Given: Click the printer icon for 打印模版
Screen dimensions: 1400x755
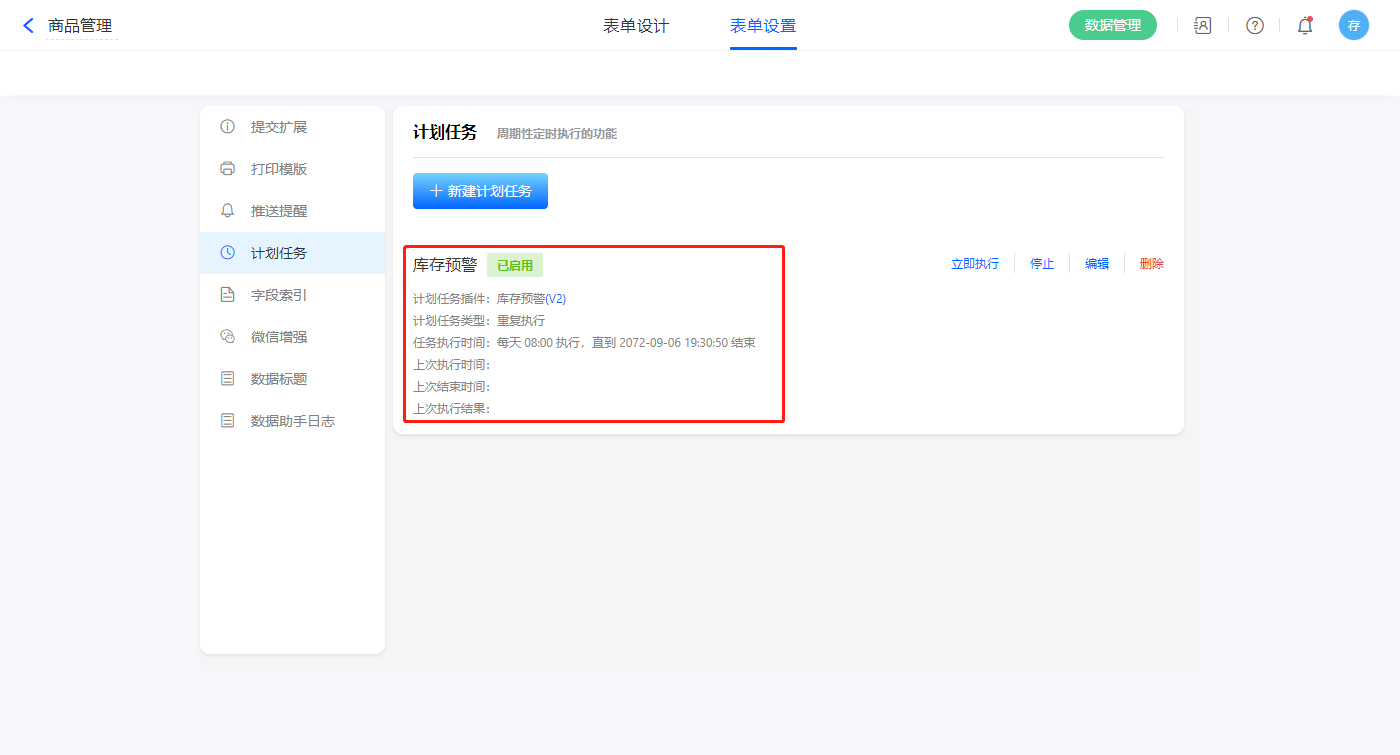Looking at the screenshot, I should (x=228, y=169).
